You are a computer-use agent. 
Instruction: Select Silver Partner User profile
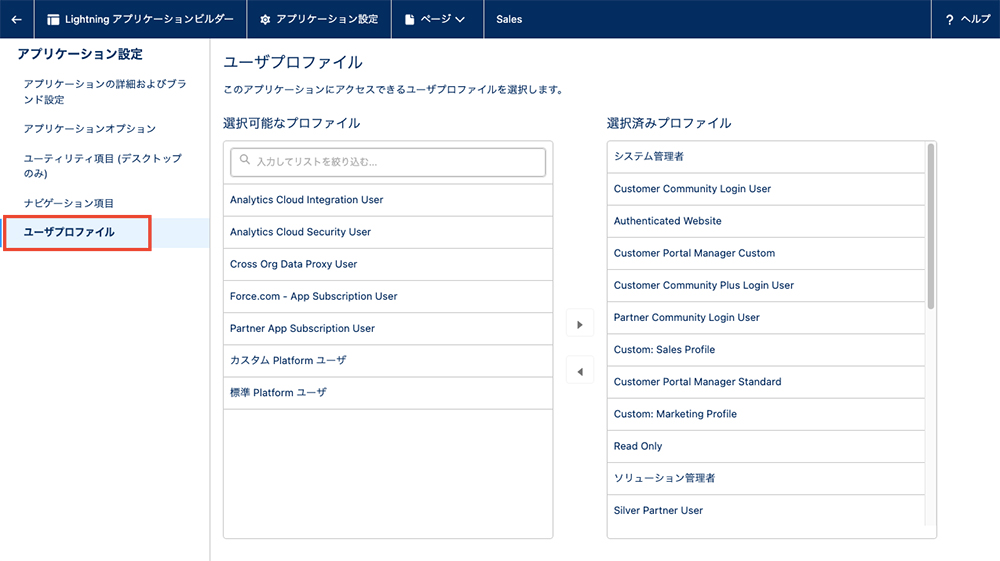pos(766,511)
